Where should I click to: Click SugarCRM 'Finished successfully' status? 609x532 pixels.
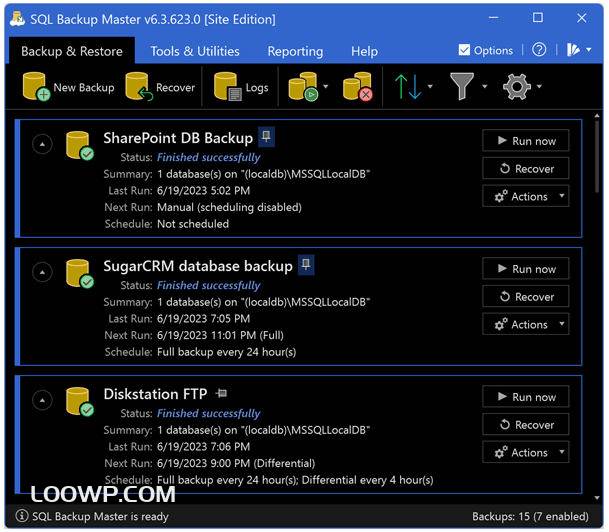209,285
